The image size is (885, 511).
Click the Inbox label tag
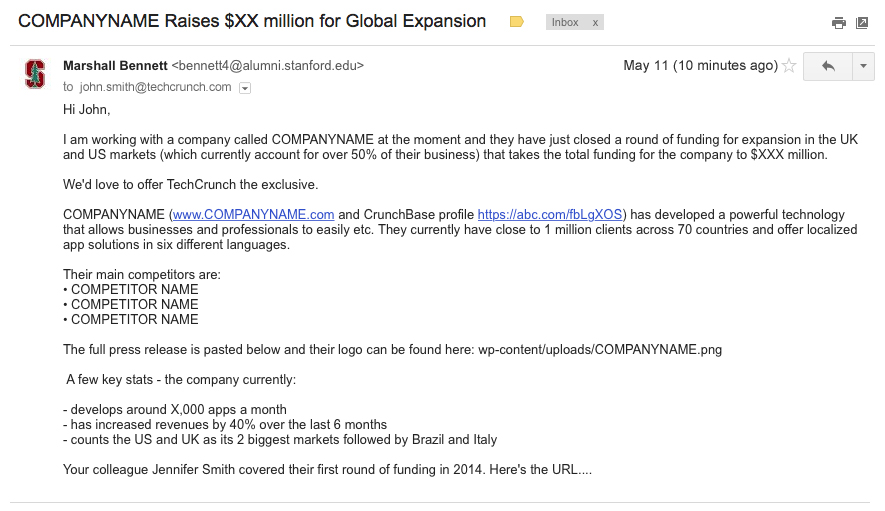pyautogui.click(x=565, y=22)
